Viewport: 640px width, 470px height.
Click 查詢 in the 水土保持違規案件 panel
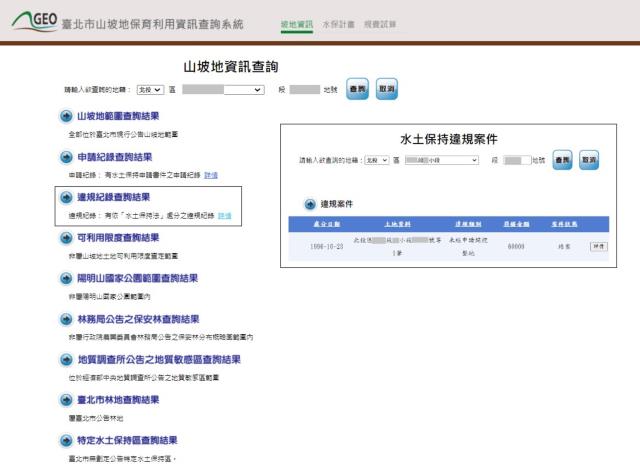562,160
